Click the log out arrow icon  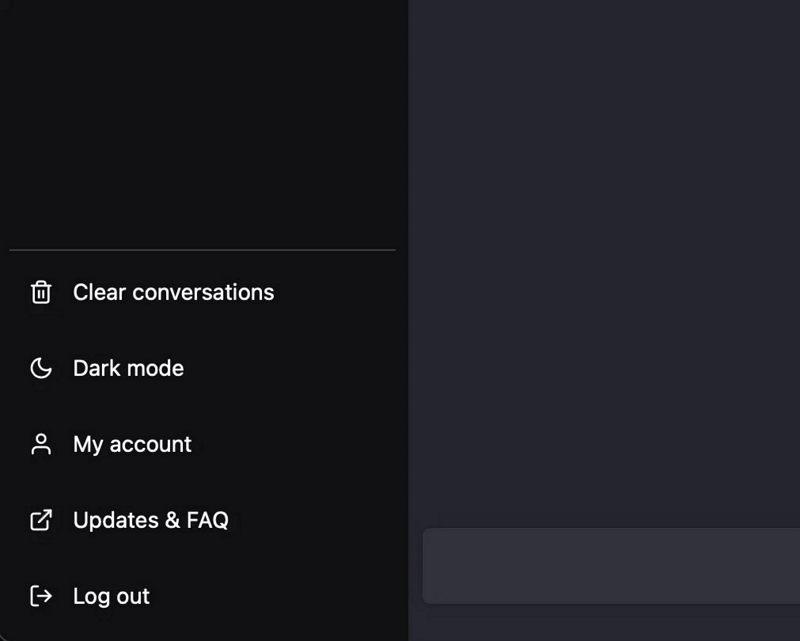(x=41, y=596)
